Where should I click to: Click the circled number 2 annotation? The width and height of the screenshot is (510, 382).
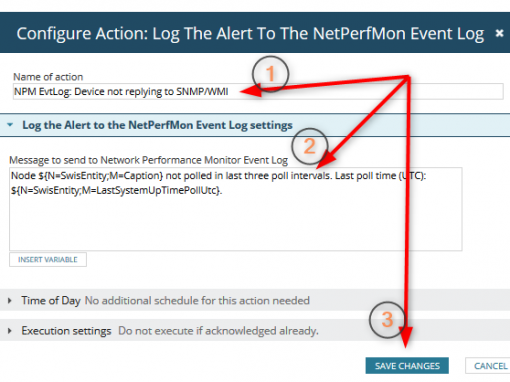[310, 146]
